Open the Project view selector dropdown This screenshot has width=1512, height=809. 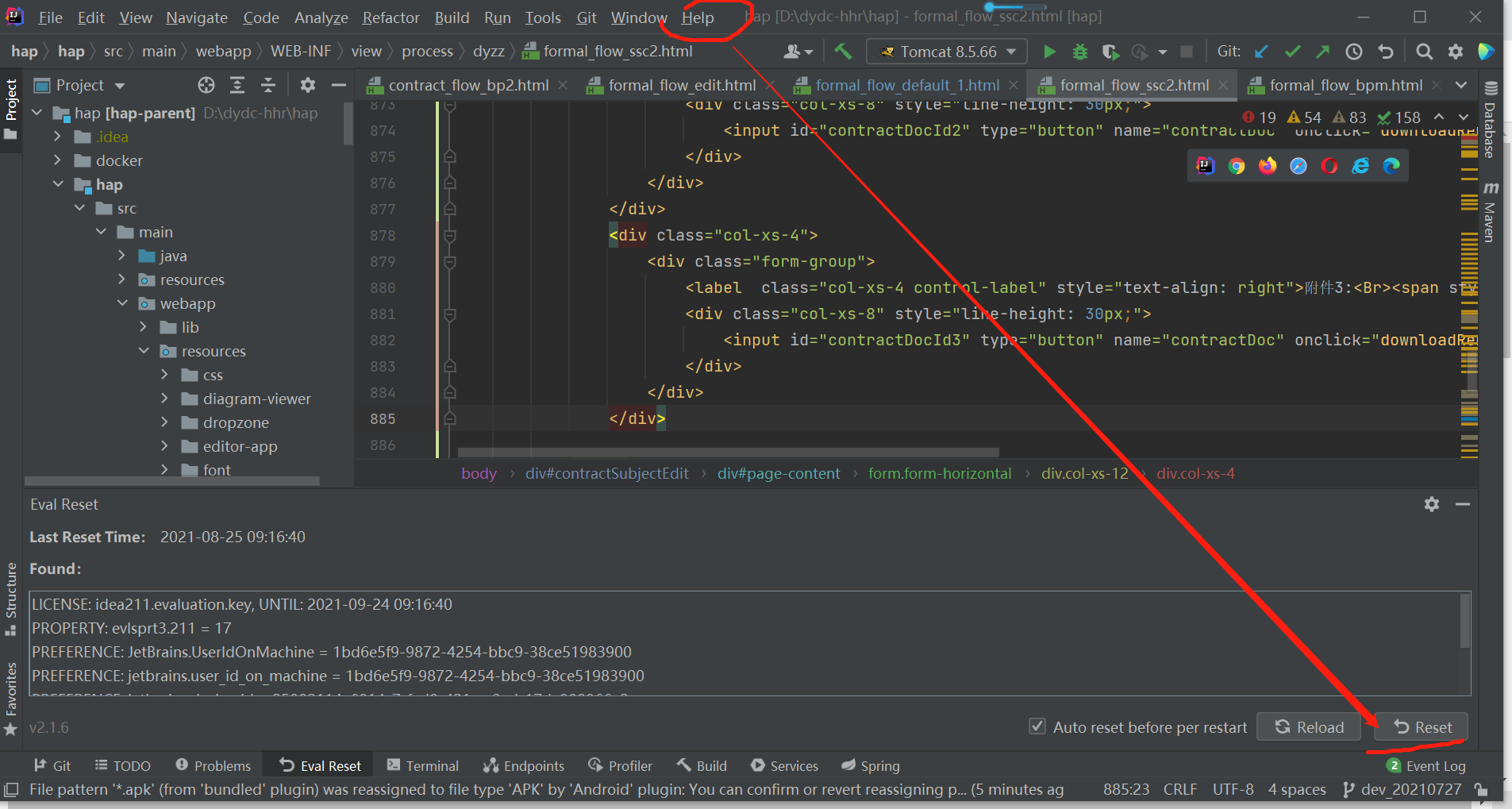[80, 85]
